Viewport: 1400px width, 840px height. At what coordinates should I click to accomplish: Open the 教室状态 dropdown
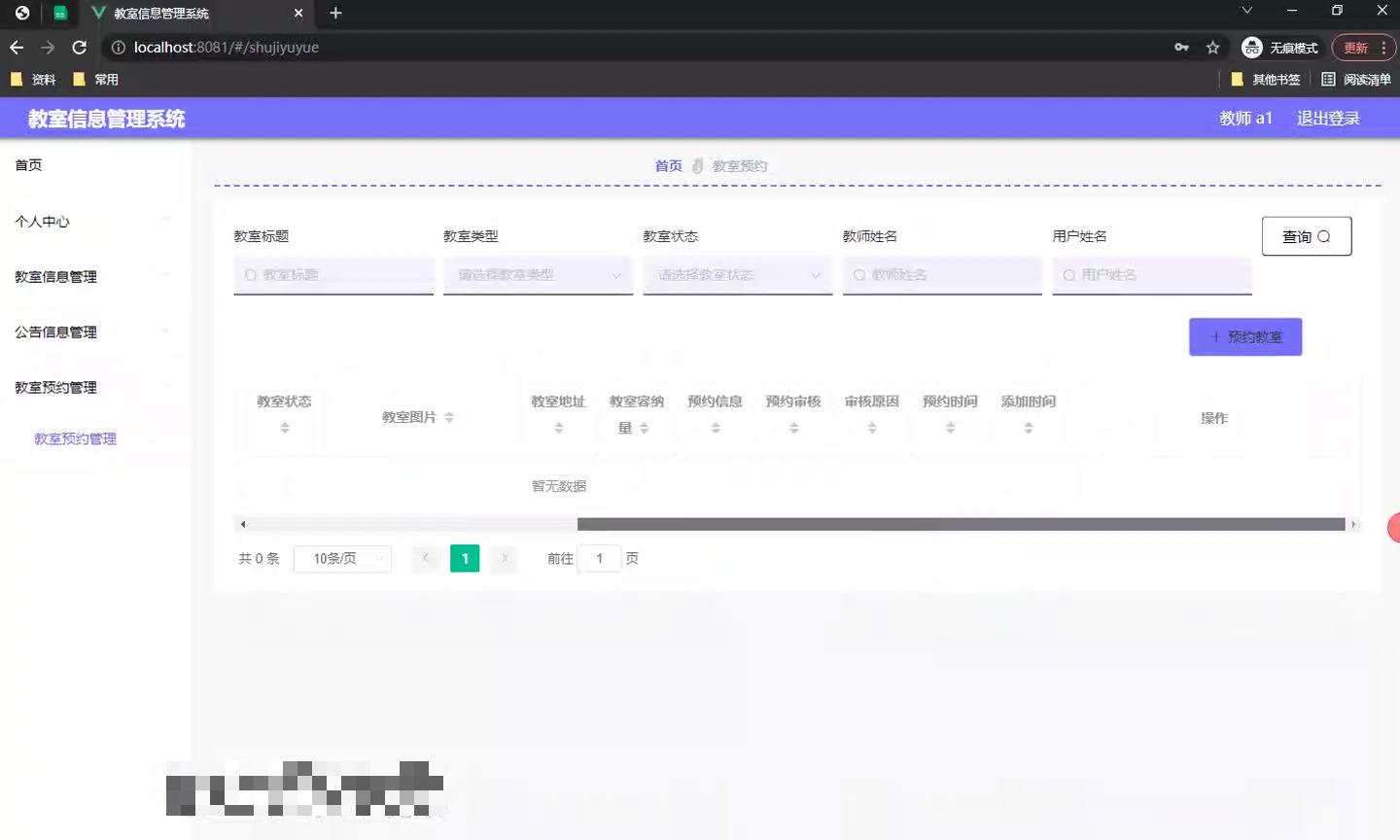click(x=737, y=275)
